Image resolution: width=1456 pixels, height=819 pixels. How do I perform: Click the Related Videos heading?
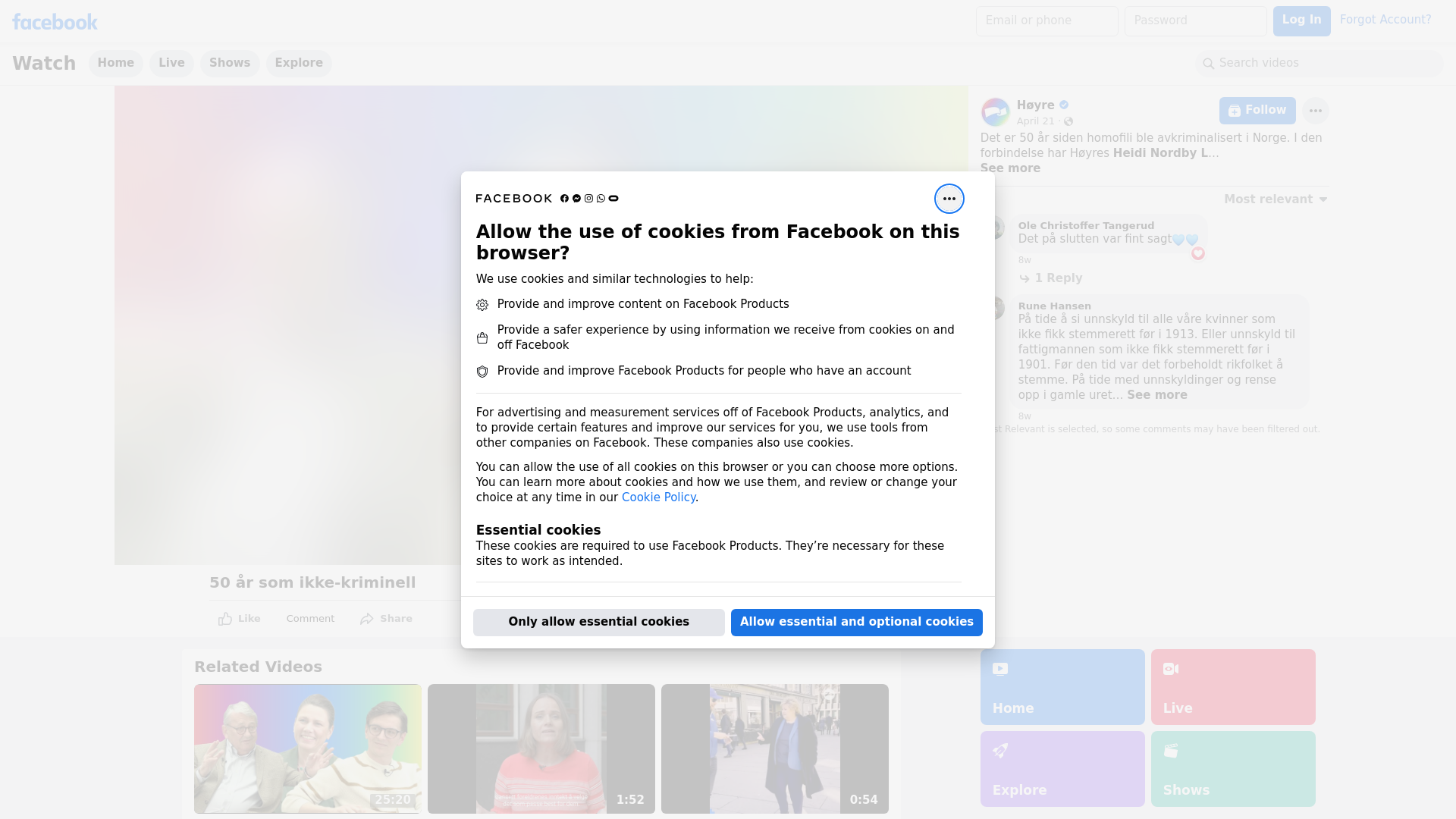pos(258,667)
